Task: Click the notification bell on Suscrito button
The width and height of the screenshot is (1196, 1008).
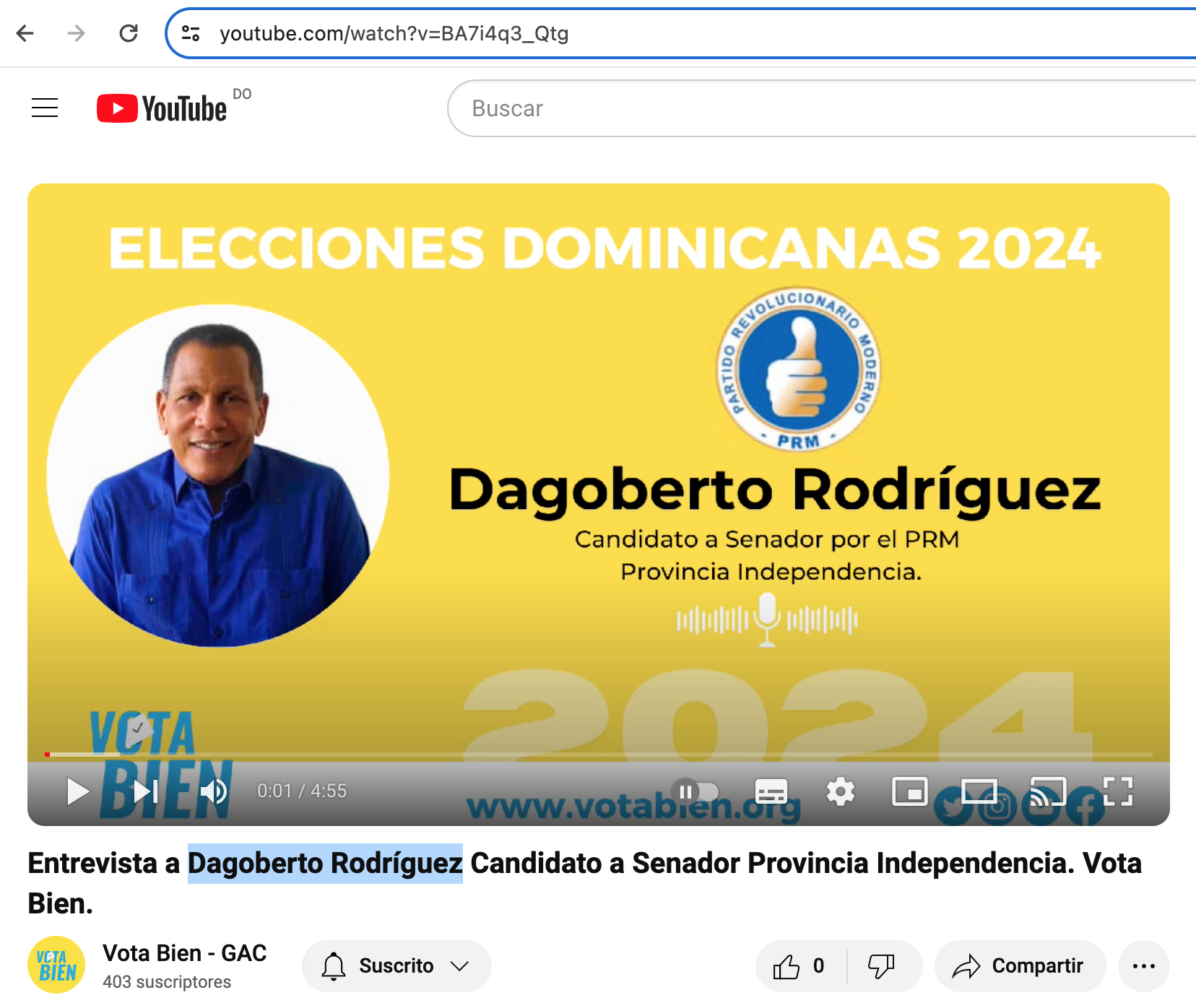Action: (x=334, y=966)
